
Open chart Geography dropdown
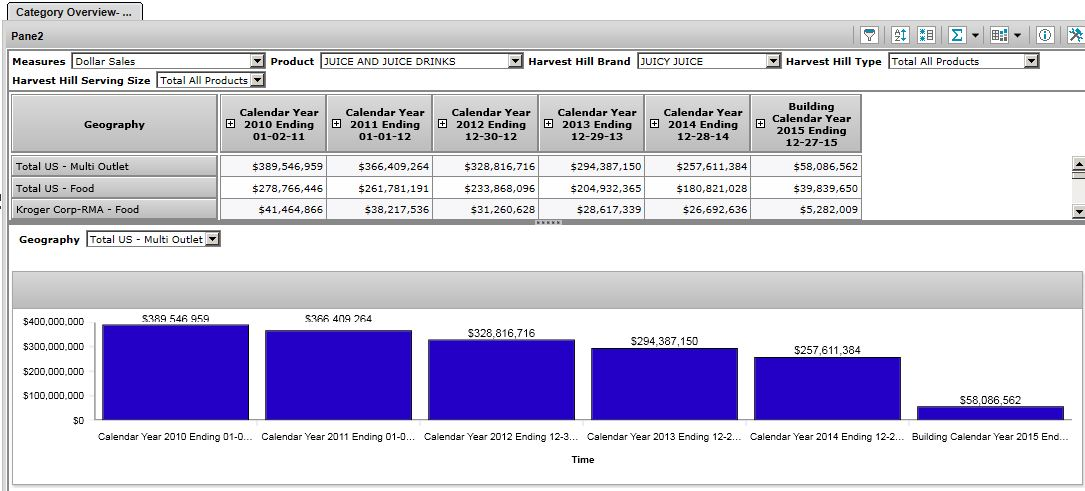(212, 239)
